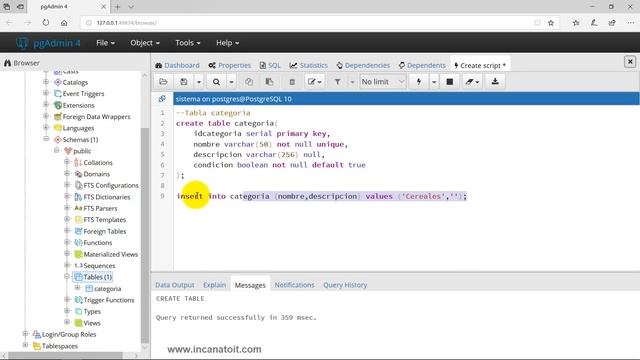Switch to the Properties tab
This screenshot has height=360, width=640.
tap(229, 65)
